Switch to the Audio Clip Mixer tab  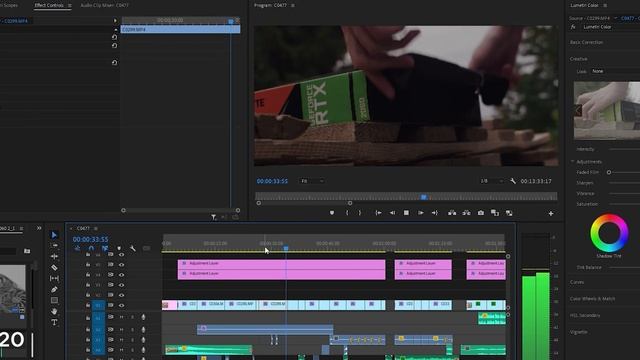click(104, 5)
